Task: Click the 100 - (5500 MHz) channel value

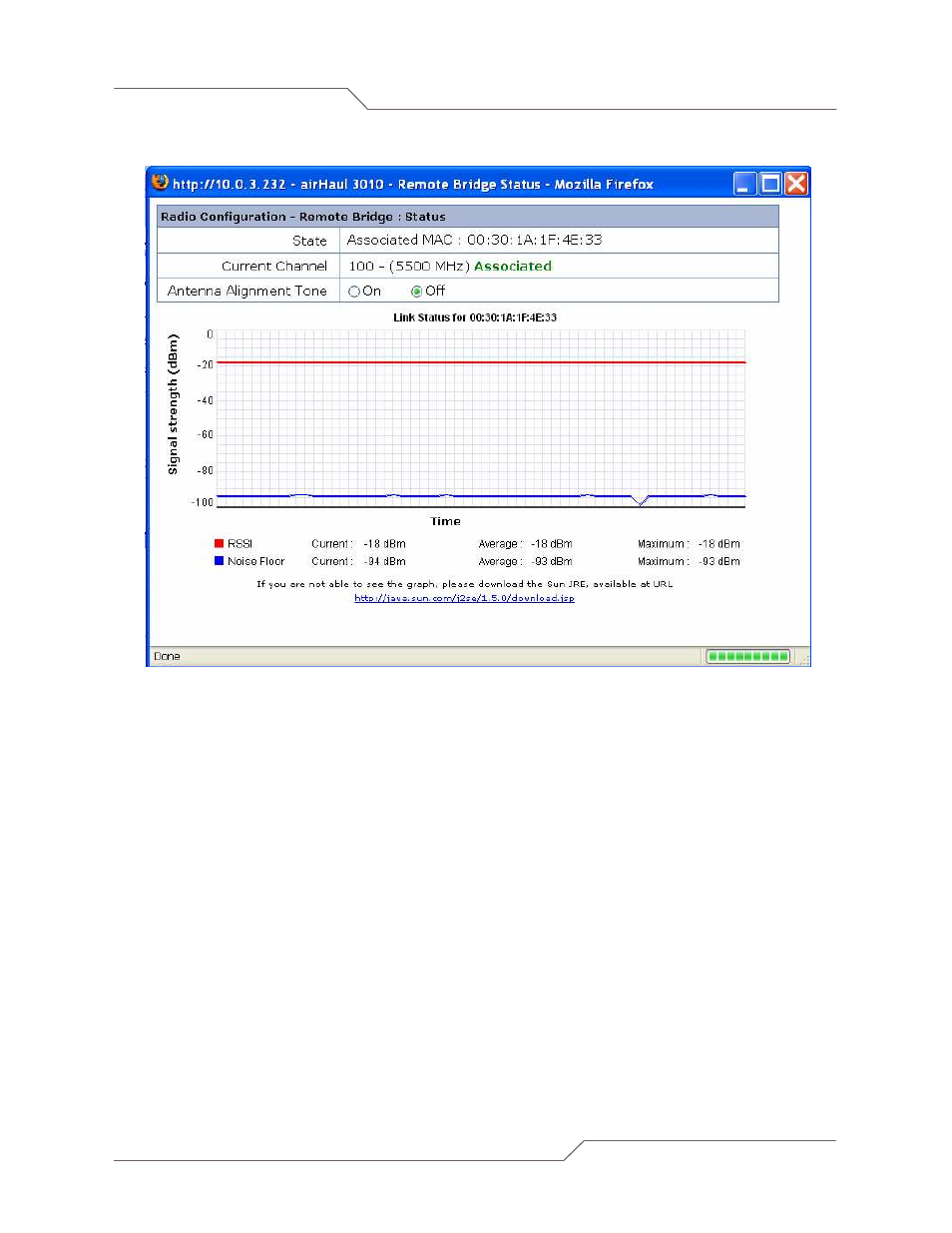Action: 408,266
